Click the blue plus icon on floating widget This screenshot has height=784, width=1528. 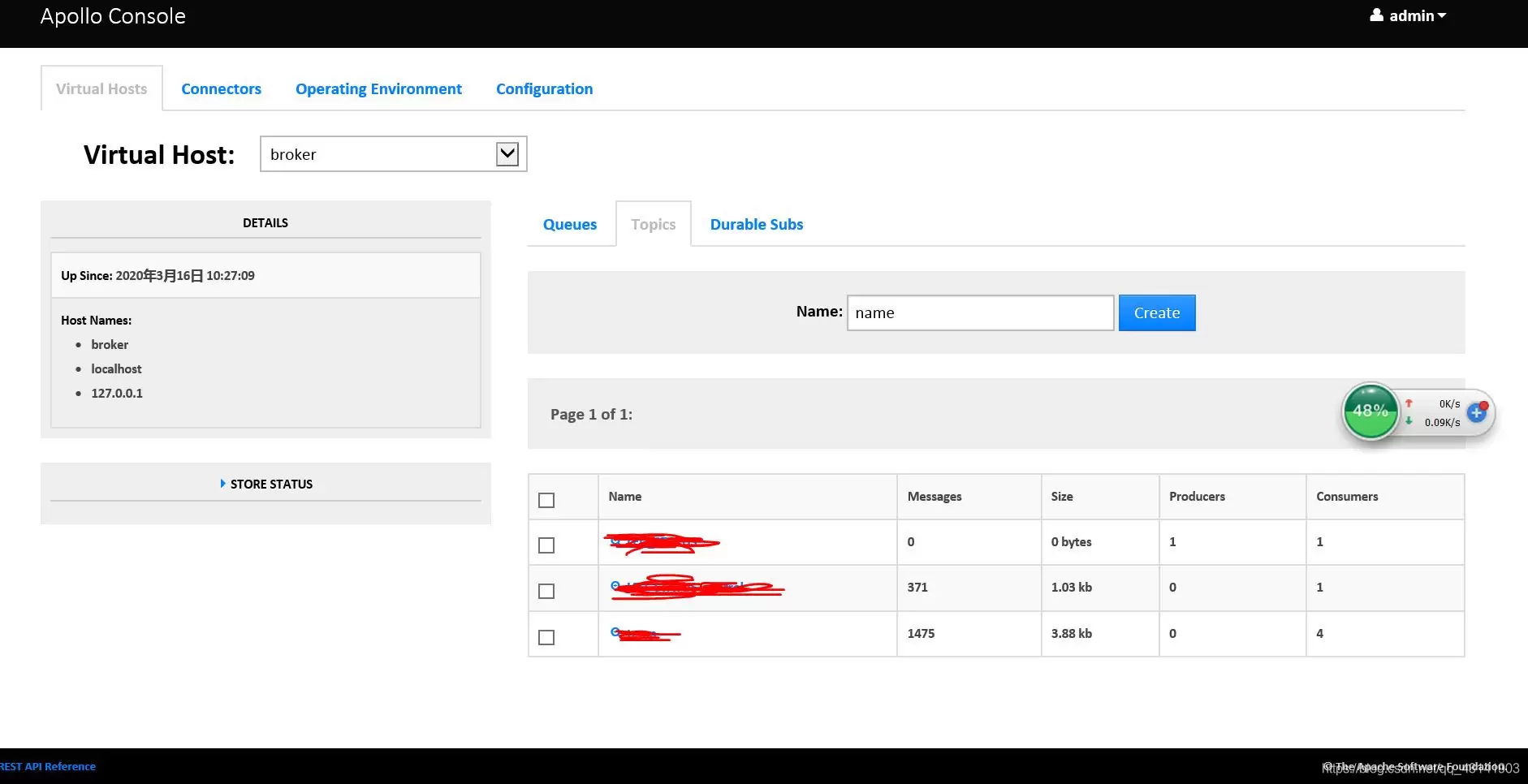(x=1477, y=412)
